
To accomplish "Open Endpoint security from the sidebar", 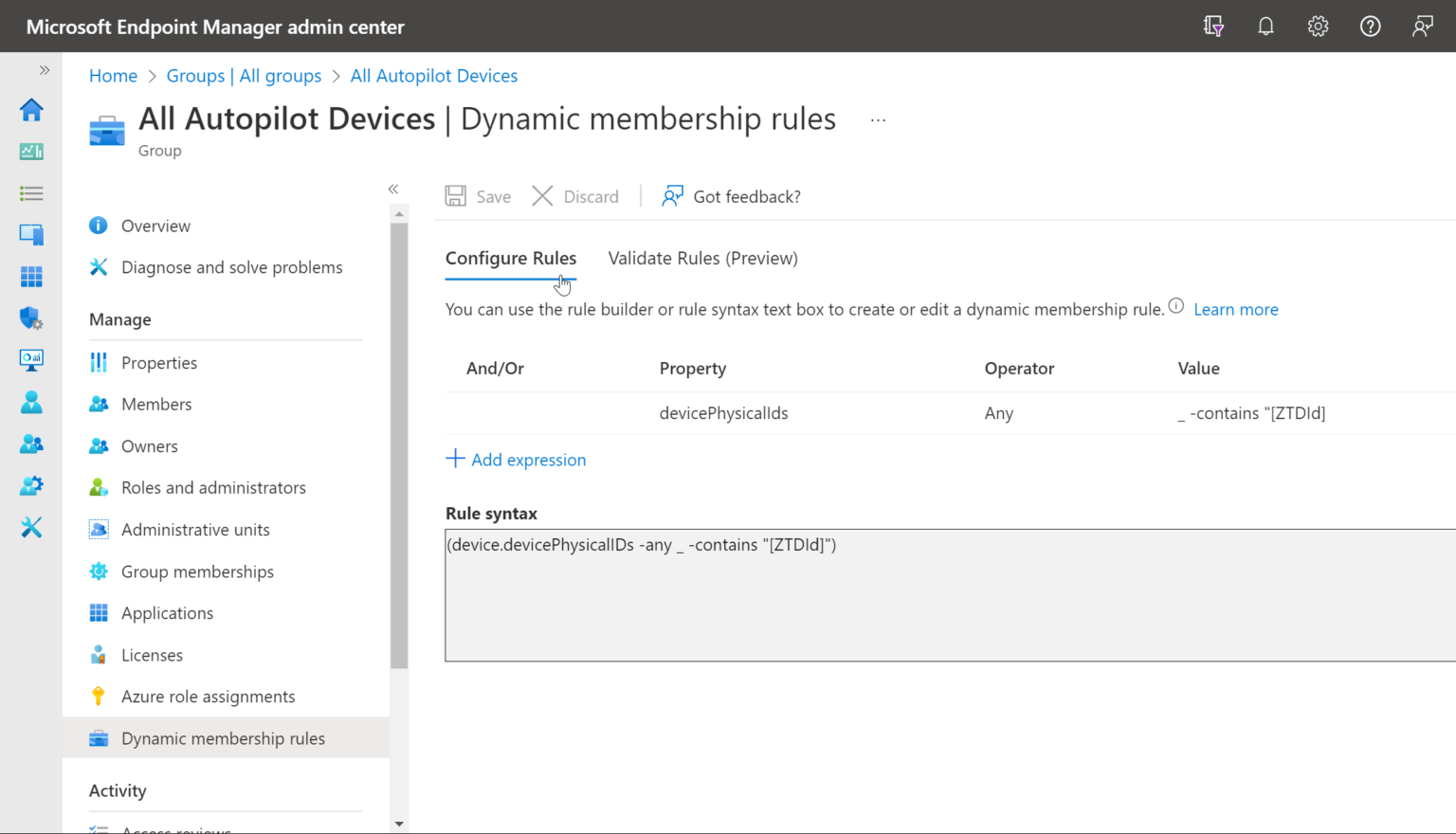I will pyautogui.click(x=31, y=317).
